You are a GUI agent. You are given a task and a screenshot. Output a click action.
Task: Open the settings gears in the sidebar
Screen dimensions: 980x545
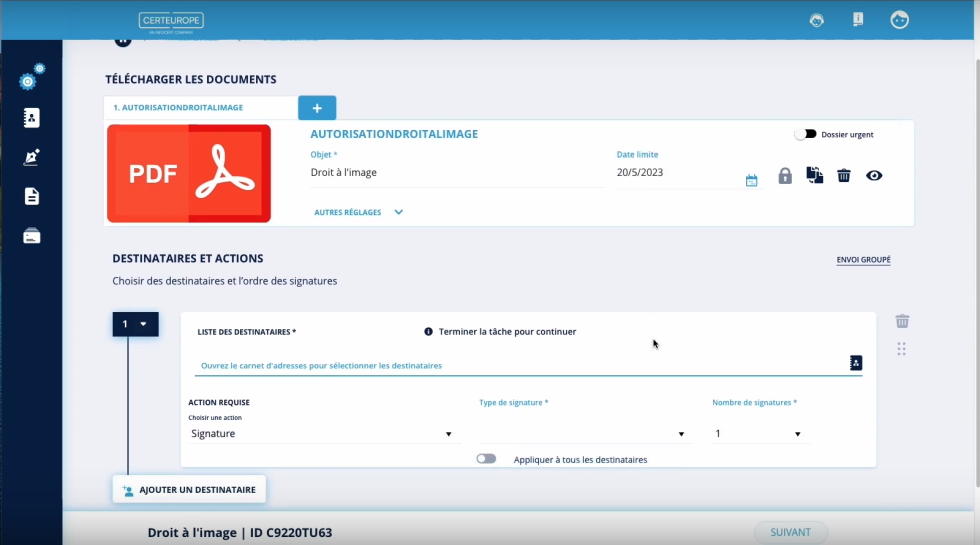pyautogui.click(x=31, y=79)
